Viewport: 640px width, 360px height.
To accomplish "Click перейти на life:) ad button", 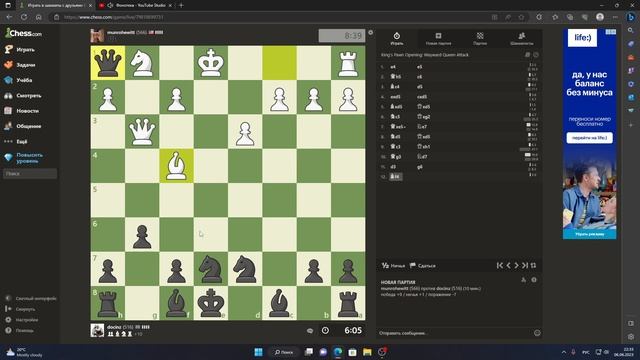I will pos(589,138).
